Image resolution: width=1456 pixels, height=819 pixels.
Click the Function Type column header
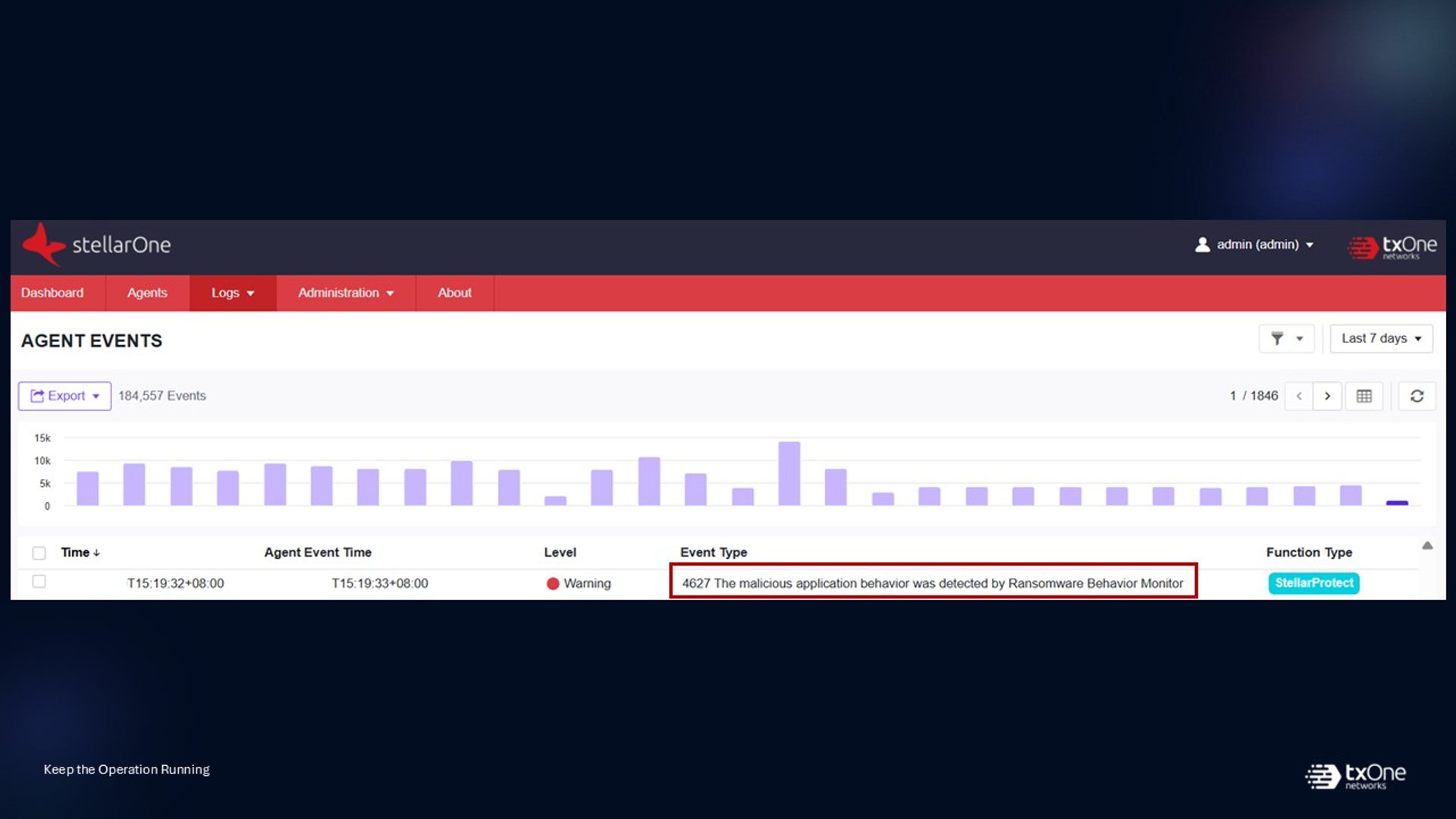click(x=1309, y=552)
